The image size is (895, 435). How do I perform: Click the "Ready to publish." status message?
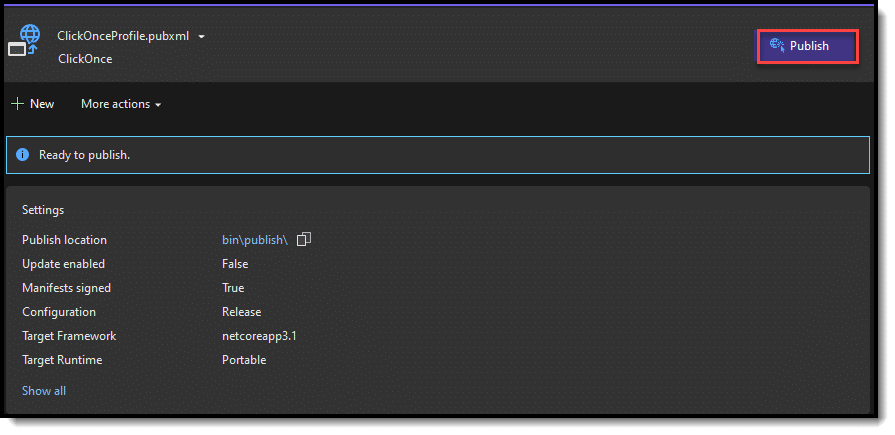[x=85, y=155]
